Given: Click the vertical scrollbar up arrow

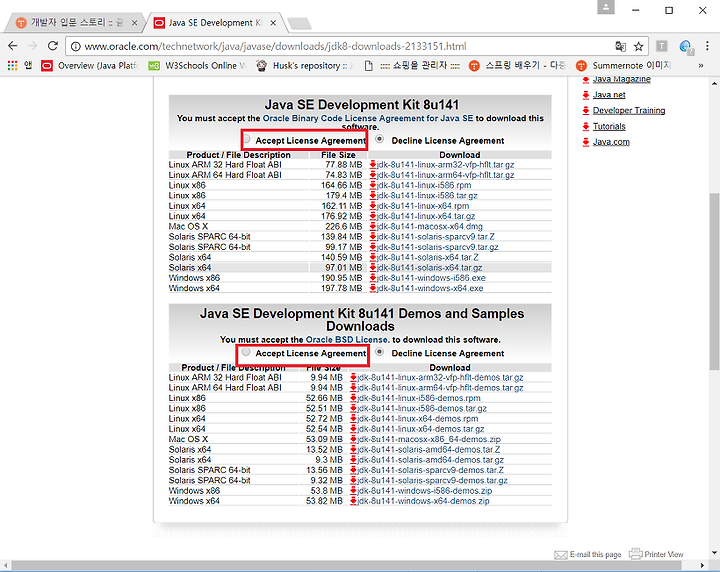Looking at the screenshot, I should (x=714, y=84).
